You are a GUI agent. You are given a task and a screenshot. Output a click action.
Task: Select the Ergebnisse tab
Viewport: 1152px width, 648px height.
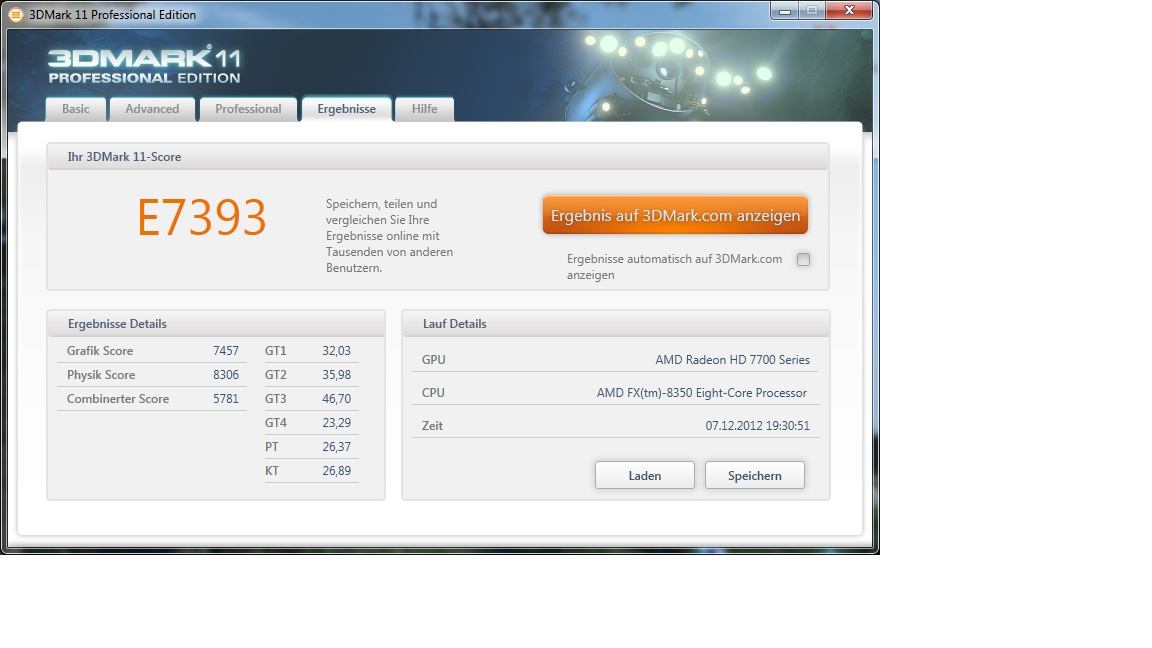coord(347,109)
